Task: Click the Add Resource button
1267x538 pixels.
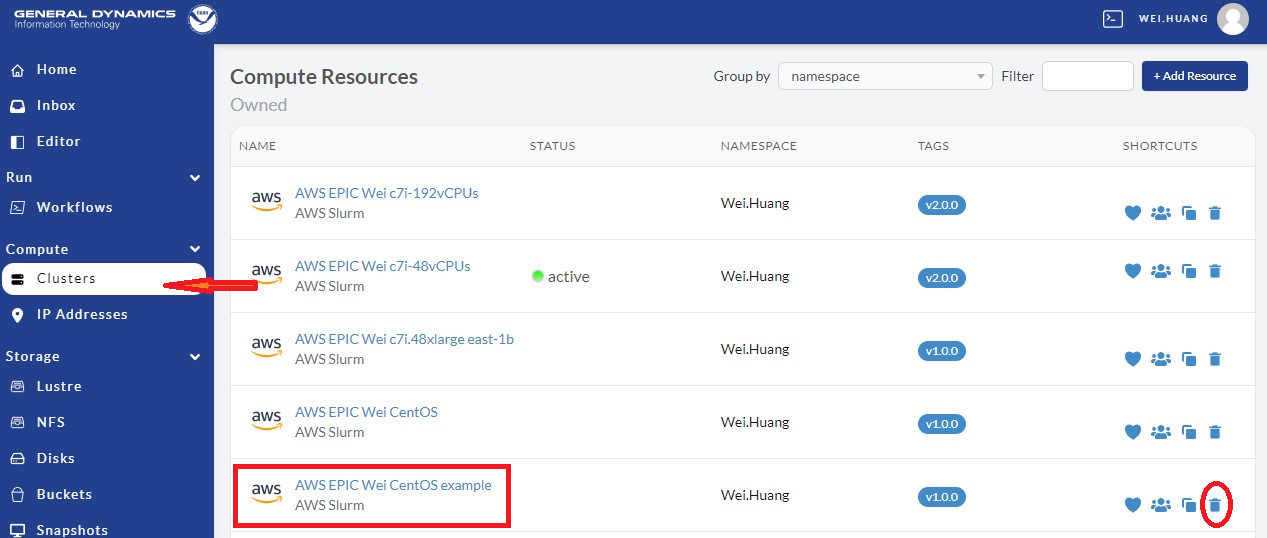Action: pyautogui.click(x=1195, y=76)
